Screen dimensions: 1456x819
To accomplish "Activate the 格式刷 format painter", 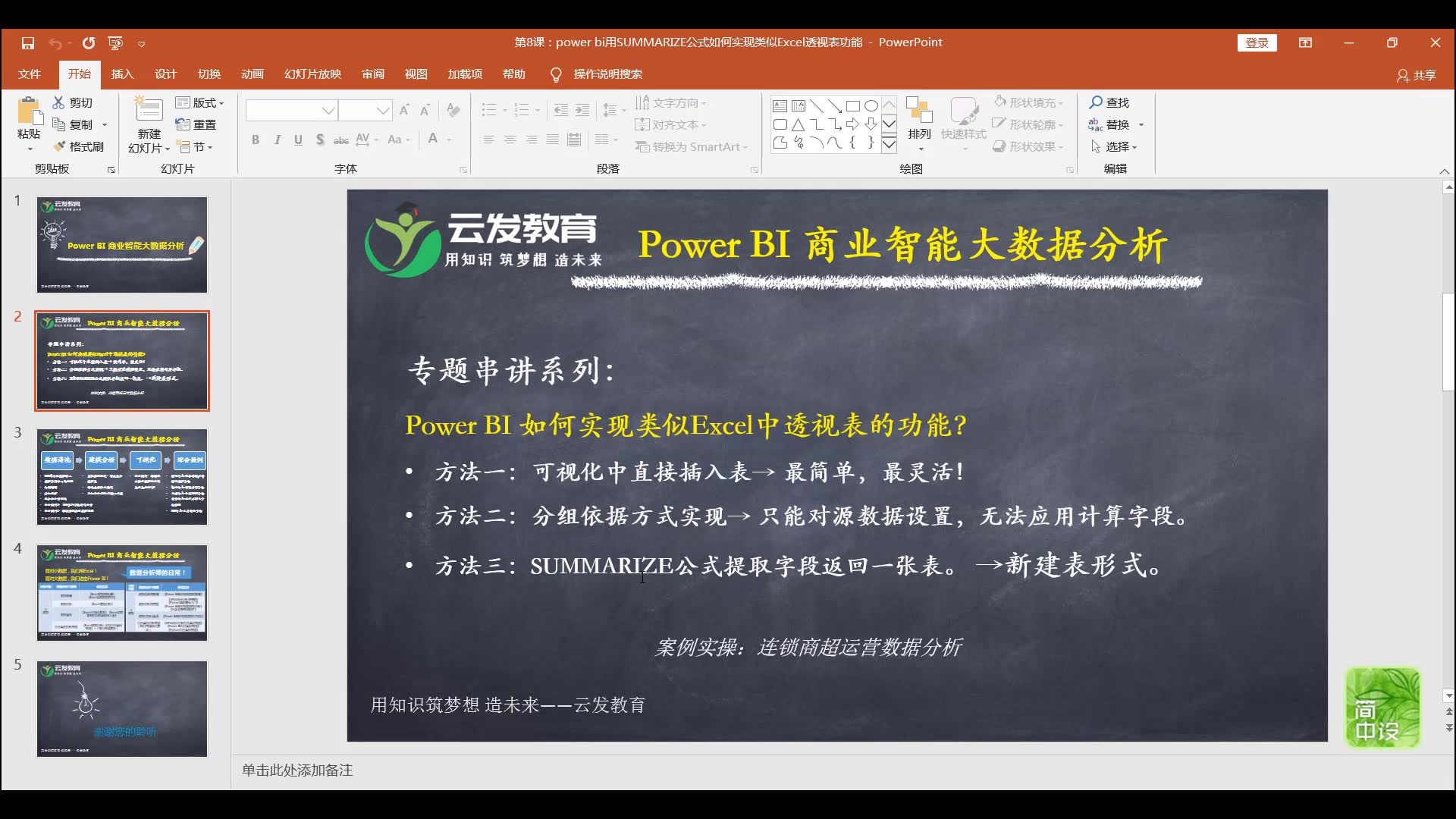I will (x=81, y=146).
